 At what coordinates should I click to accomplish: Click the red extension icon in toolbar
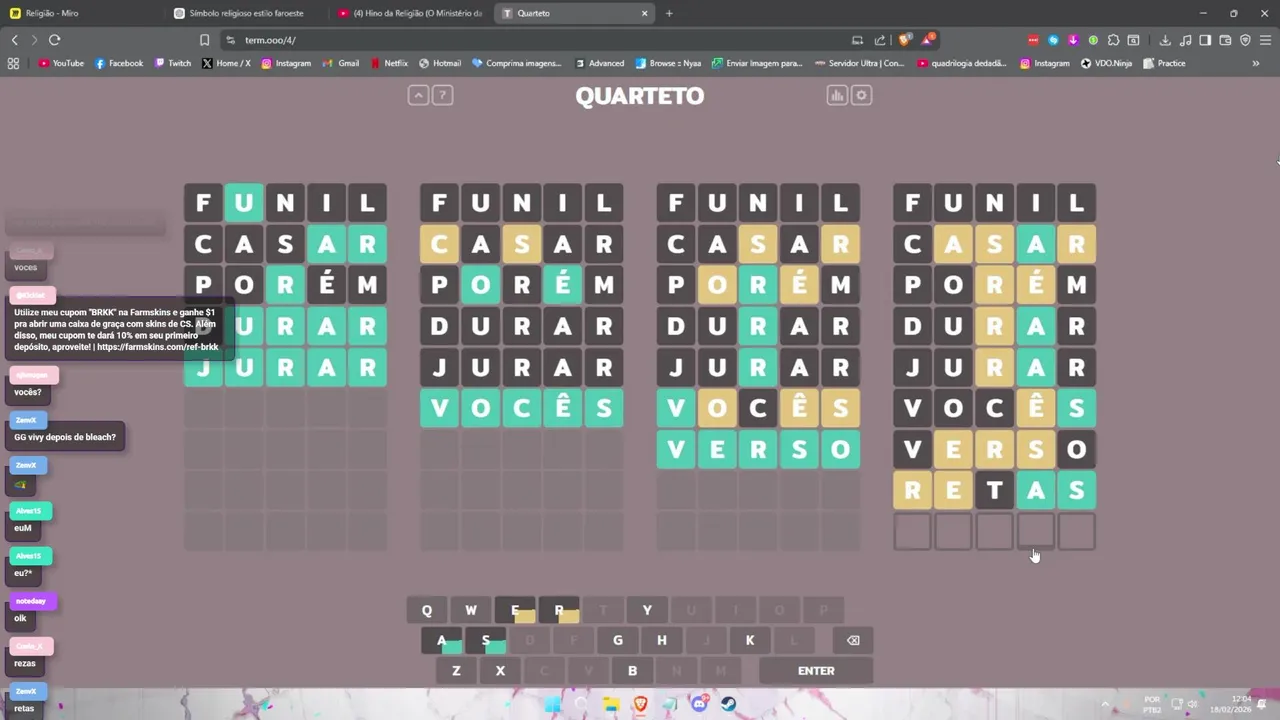tap(1033, 40)
